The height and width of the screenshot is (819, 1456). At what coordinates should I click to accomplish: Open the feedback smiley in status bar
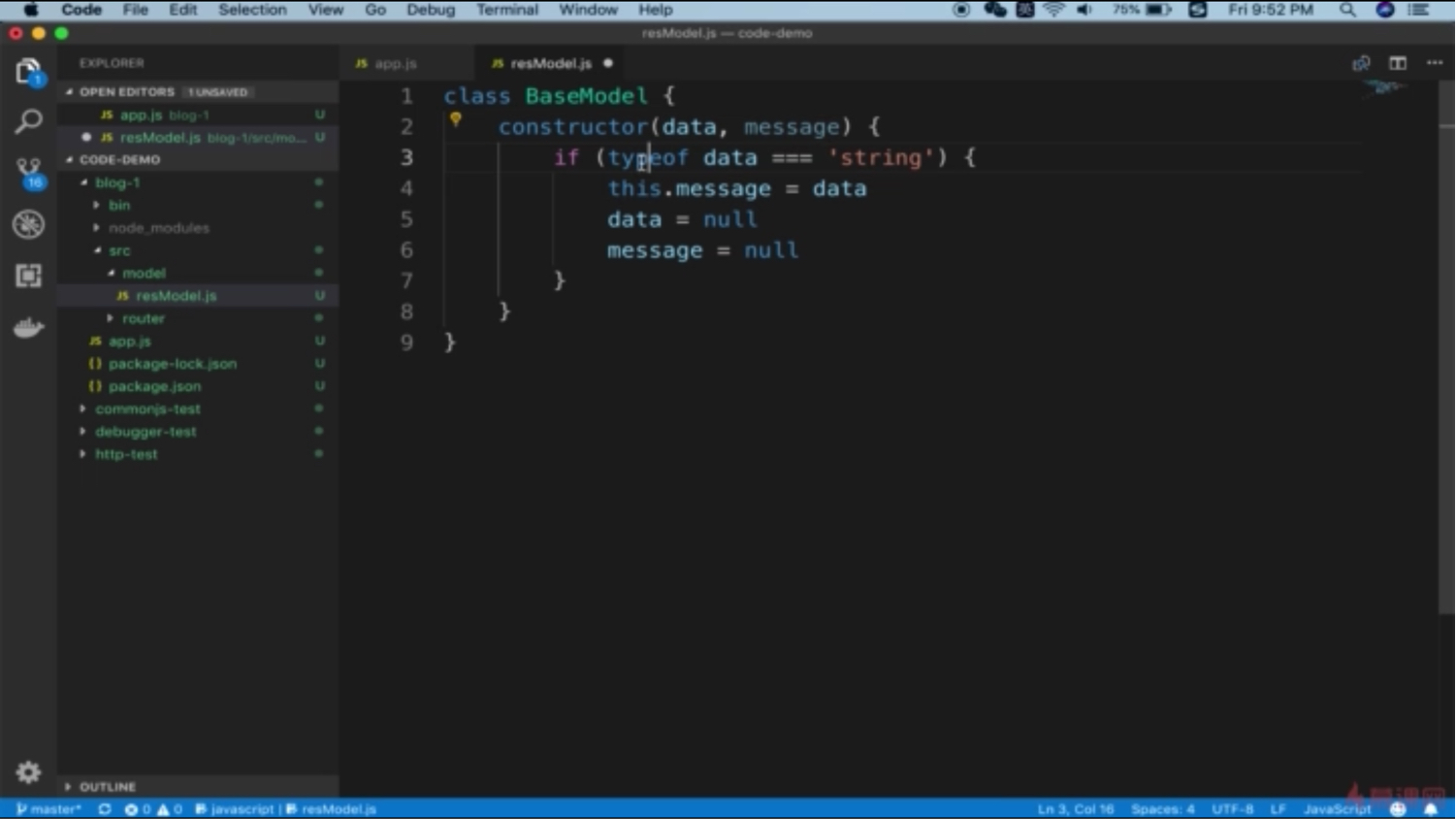tap(1398, 809)
